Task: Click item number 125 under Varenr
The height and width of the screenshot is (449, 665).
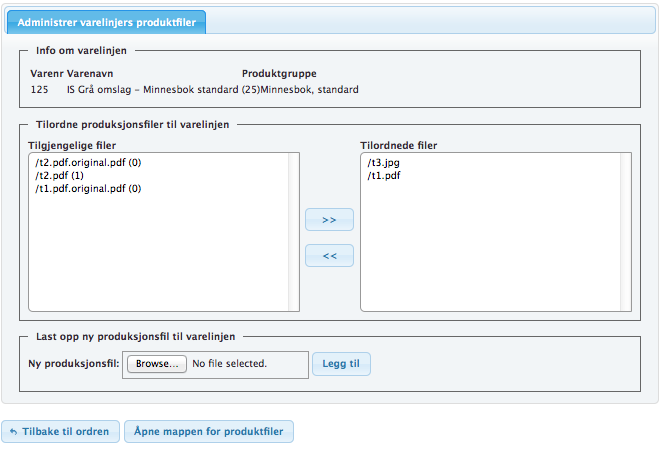Action: tap(40, 90)
